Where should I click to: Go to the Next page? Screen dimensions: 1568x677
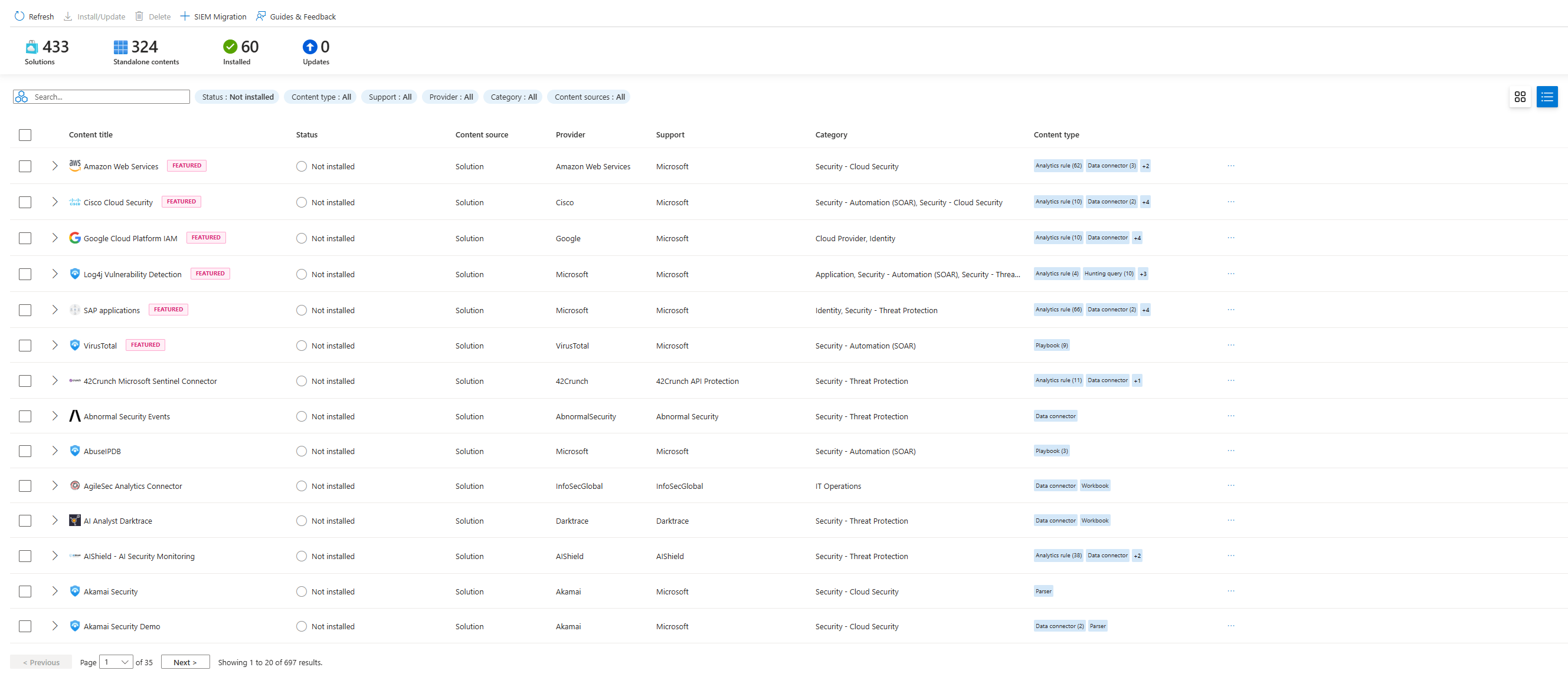(x=185, y=662)
